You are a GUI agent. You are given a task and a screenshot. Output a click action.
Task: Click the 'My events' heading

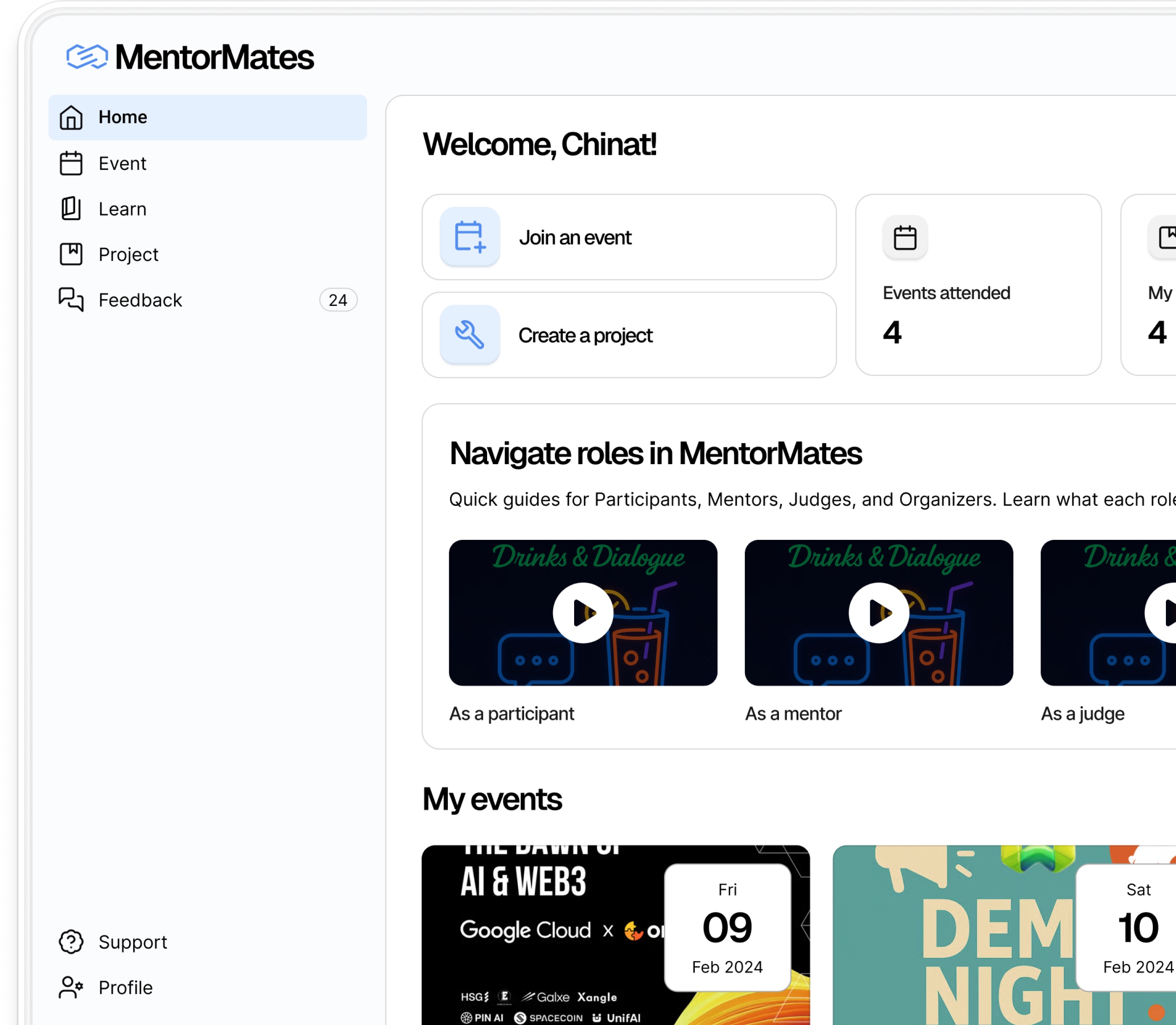tap(492, 799)
